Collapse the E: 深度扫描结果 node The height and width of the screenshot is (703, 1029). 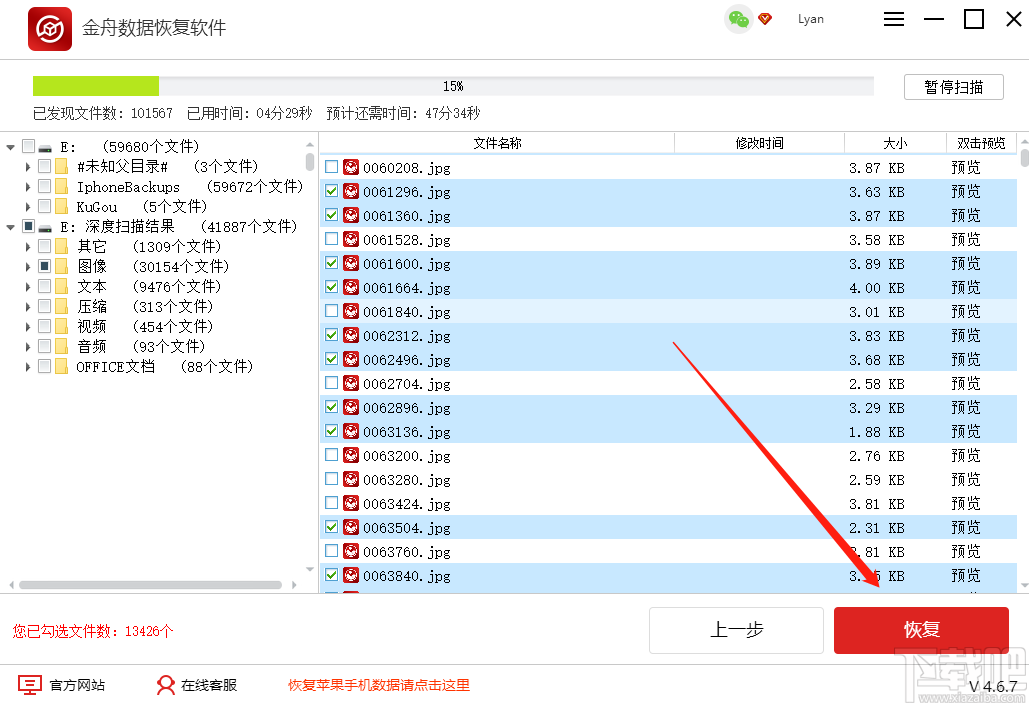point(10,227)
